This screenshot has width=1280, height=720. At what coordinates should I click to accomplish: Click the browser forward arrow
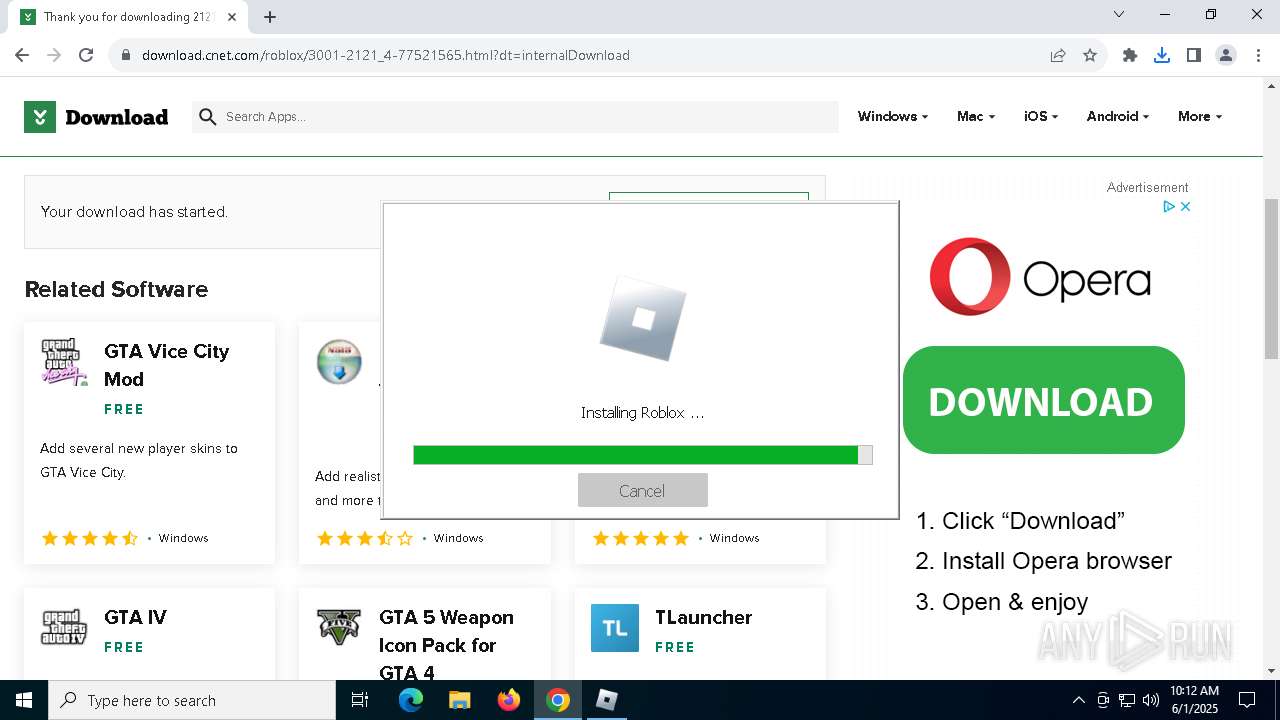[54, 55]
